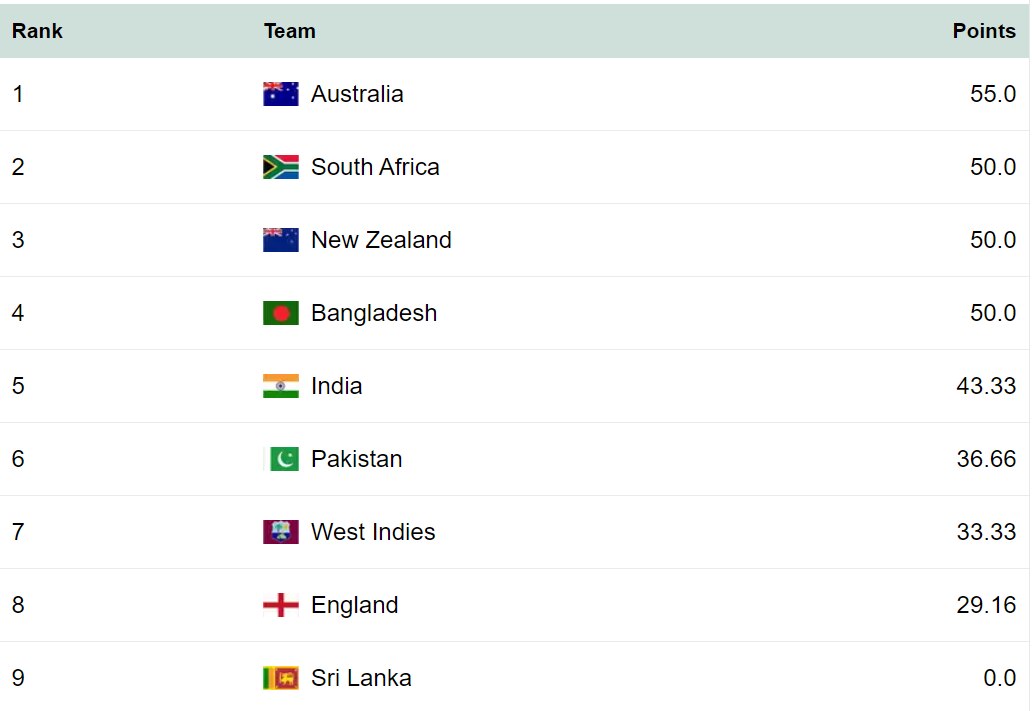Click Pakistan's 36.66 points value
Viewport: 1032px width, 711px height.
[x=986, y=459]
